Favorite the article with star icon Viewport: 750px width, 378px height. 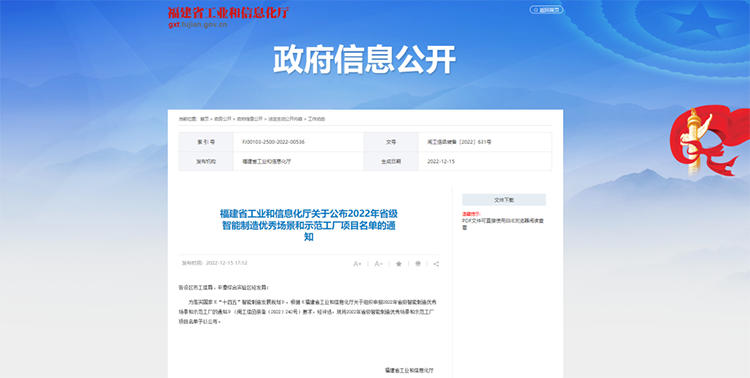coord(398,264)
